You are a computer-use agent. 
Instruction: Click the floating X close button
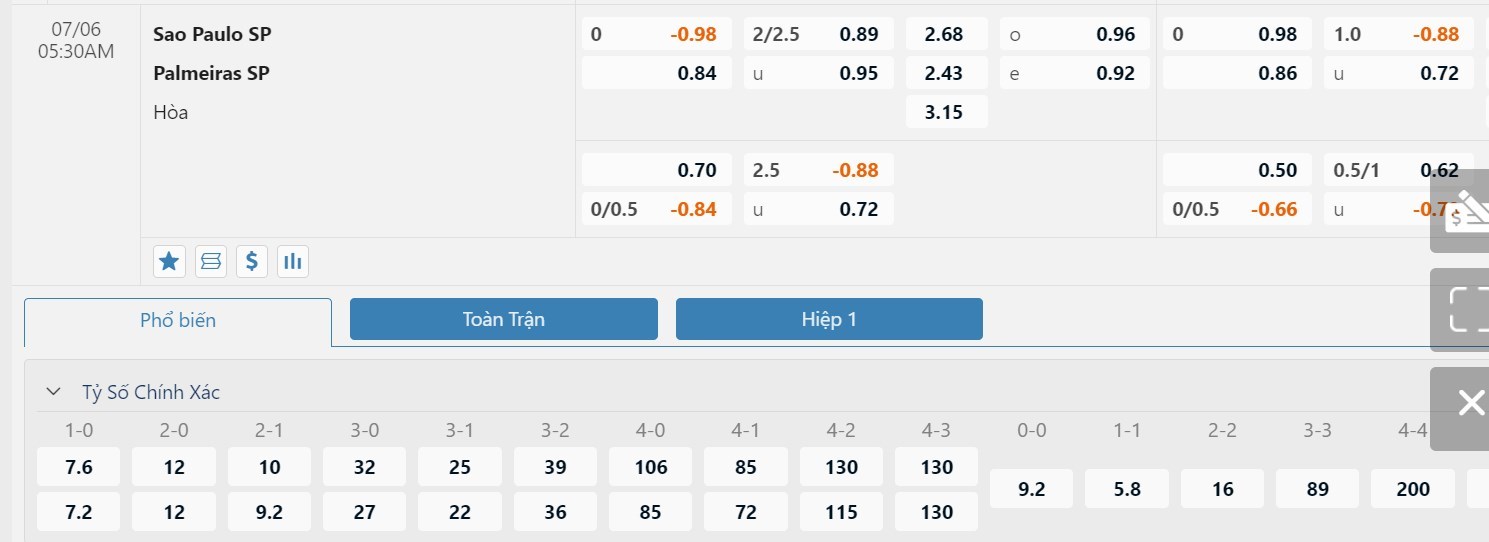tap(1470, 404)
